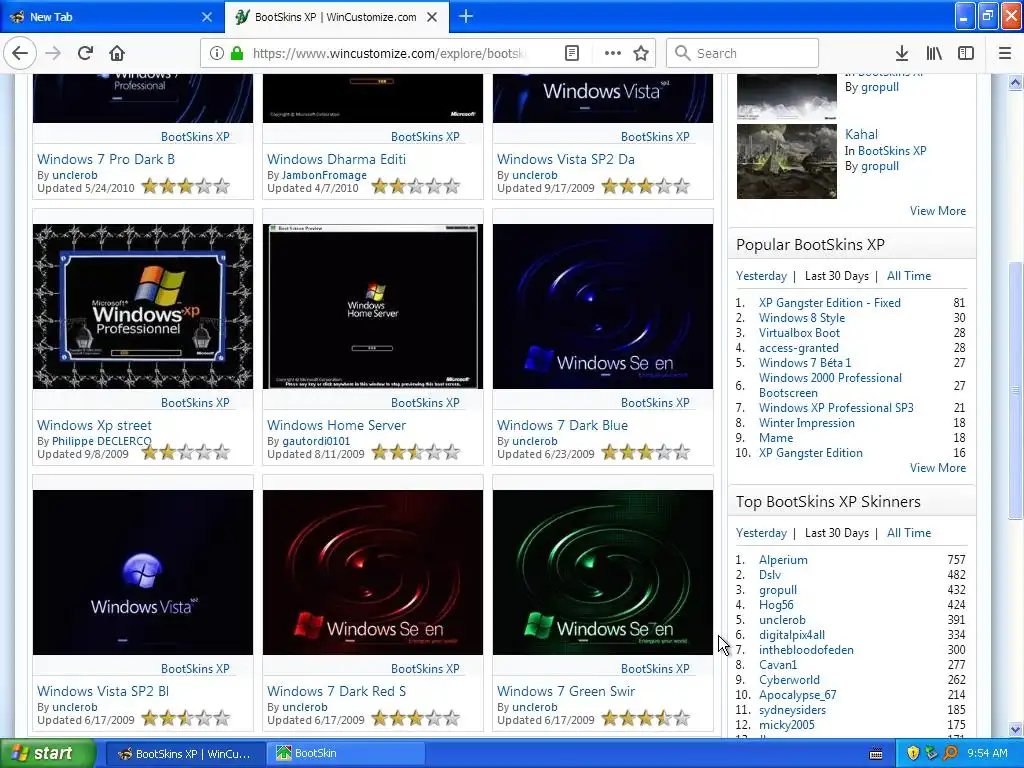Image resolution: width=1024 pixels, height=768 pixels.
Task: Select Yesterday in Top Skinners
Action: point(761,533)
